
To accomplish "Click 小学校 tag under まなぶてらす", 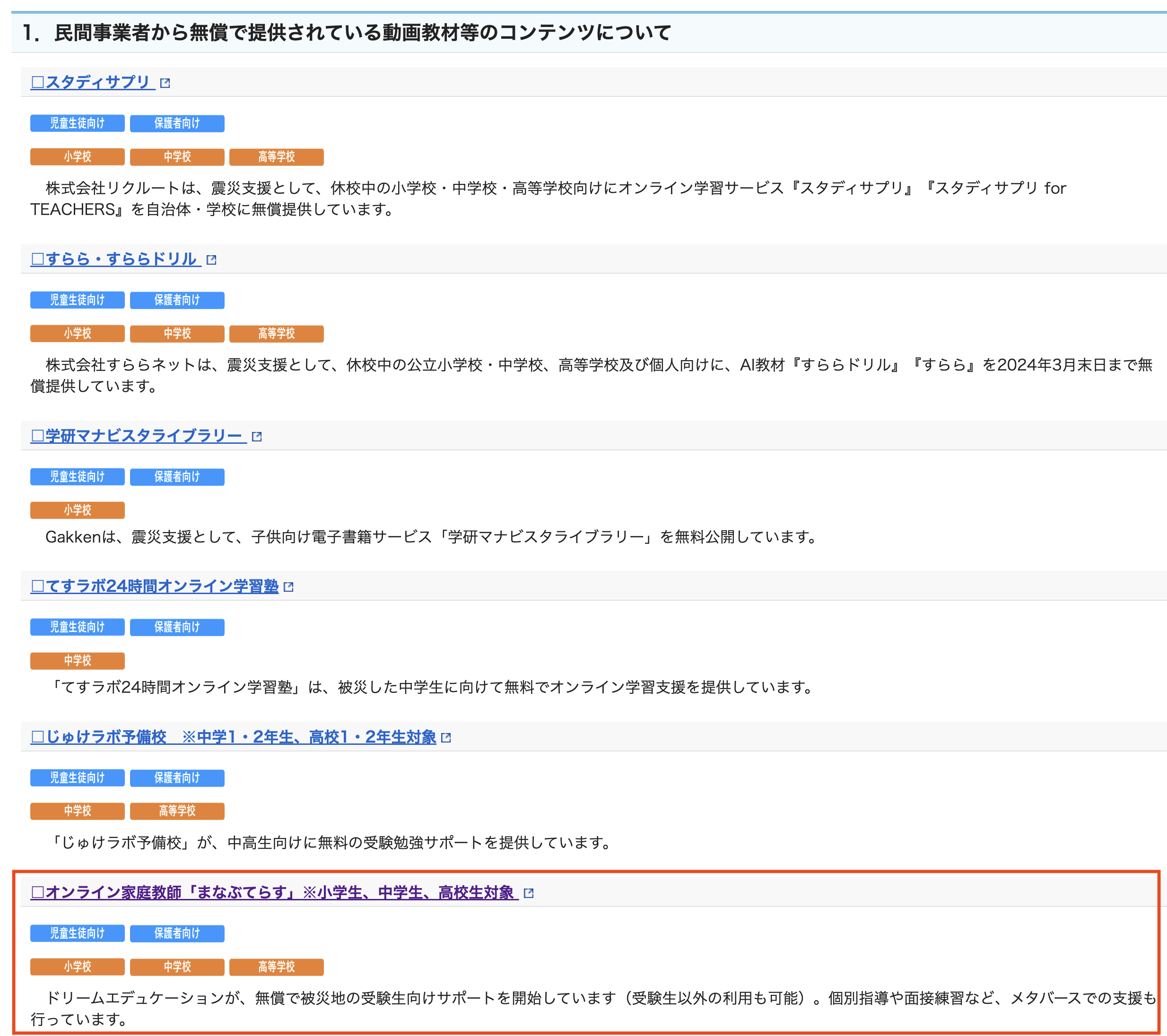I will [x=78, y=967].
